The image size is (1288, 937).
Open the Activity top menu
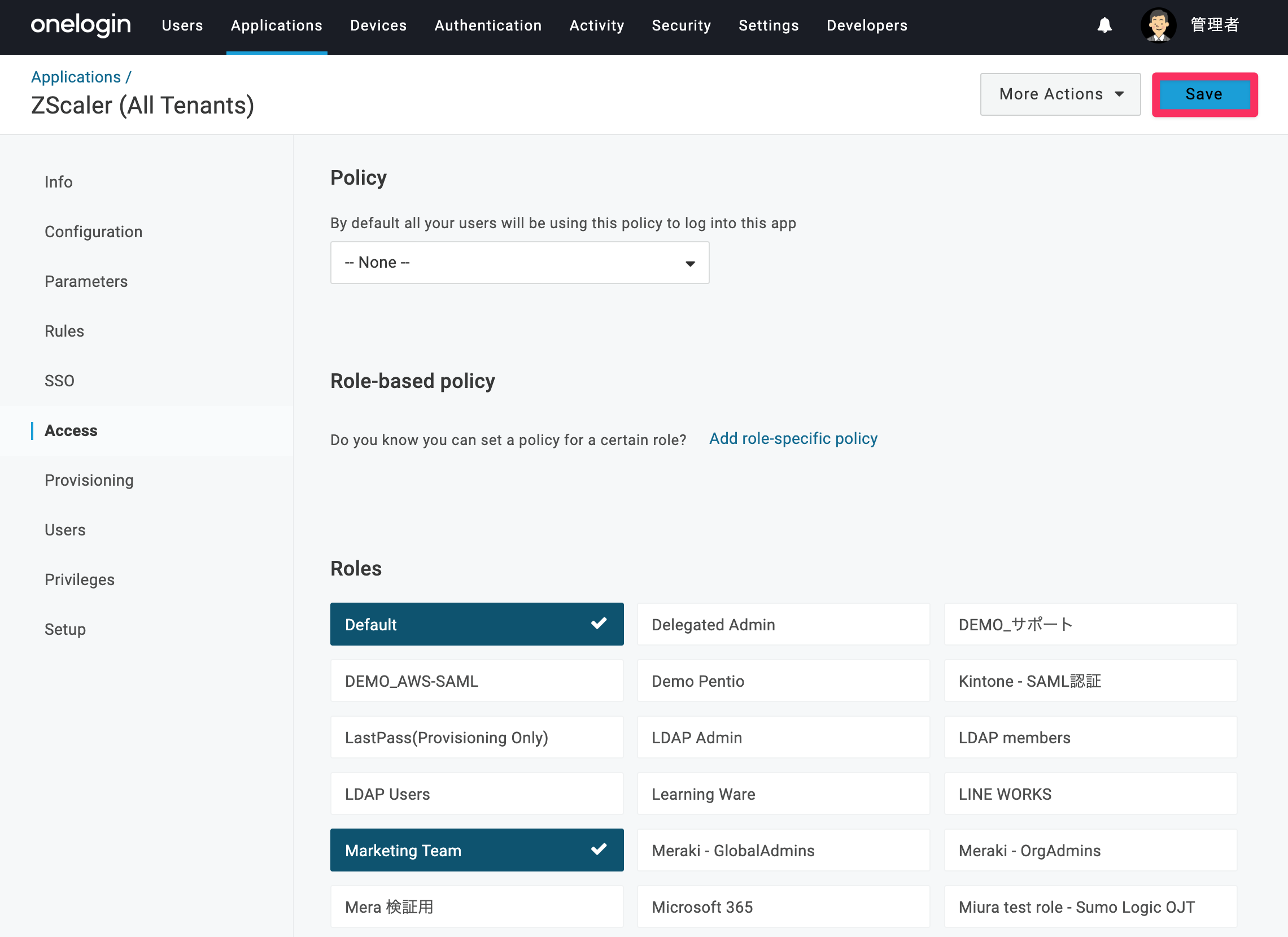tap(597, 25)
